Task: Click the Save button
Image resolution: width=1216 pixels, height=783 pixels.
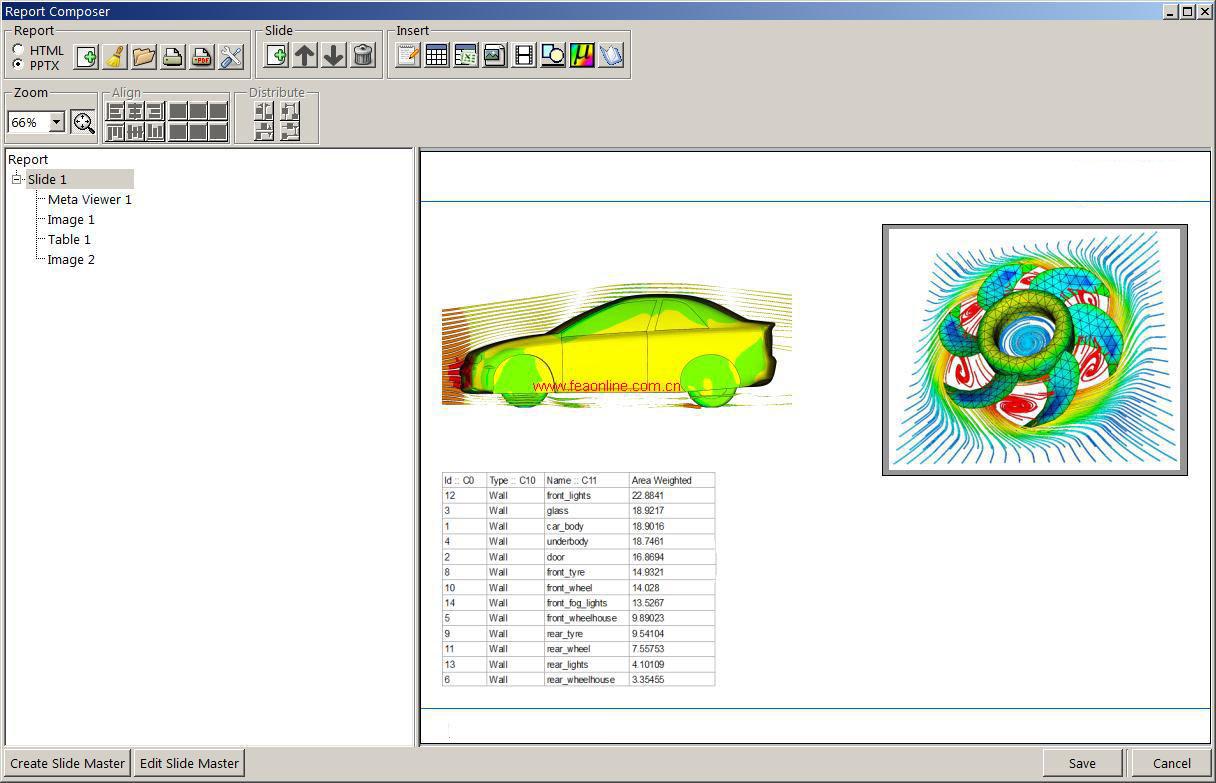Action: point(1082,763)
